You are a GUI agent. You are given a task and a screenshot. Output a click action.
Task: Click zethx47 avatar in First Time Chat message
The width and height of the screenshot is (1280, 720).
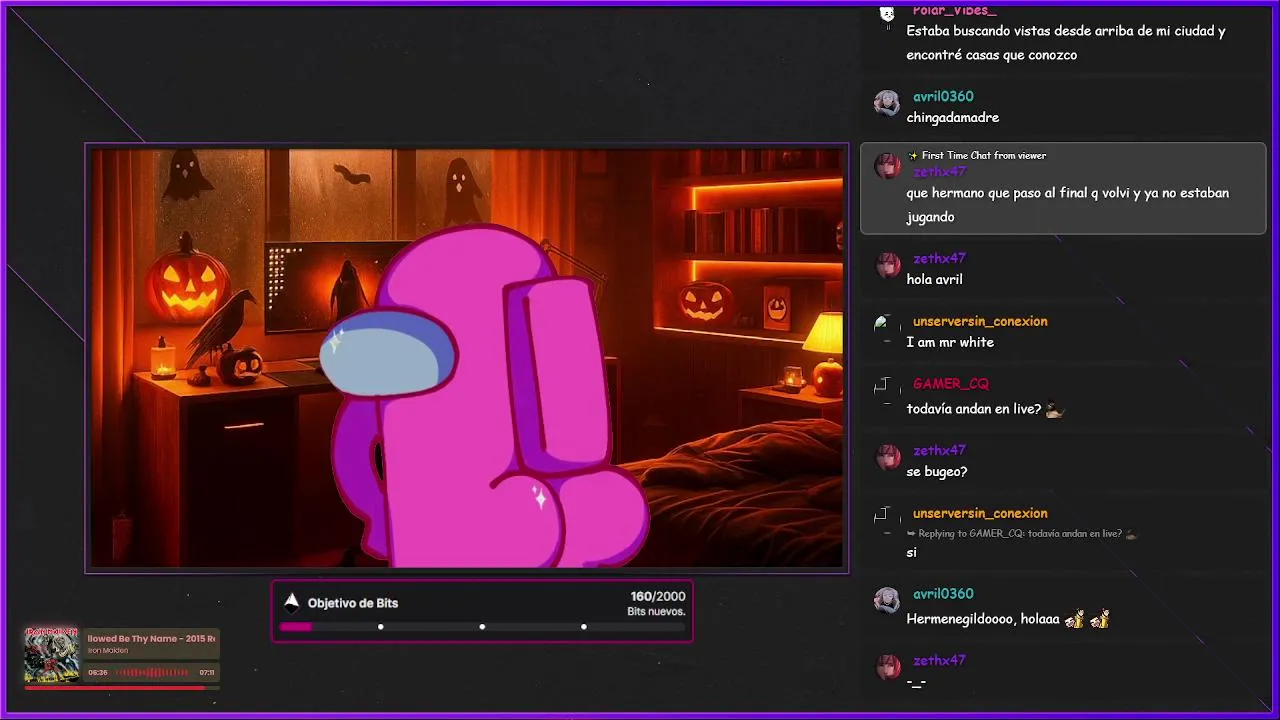tap(887, 166)
